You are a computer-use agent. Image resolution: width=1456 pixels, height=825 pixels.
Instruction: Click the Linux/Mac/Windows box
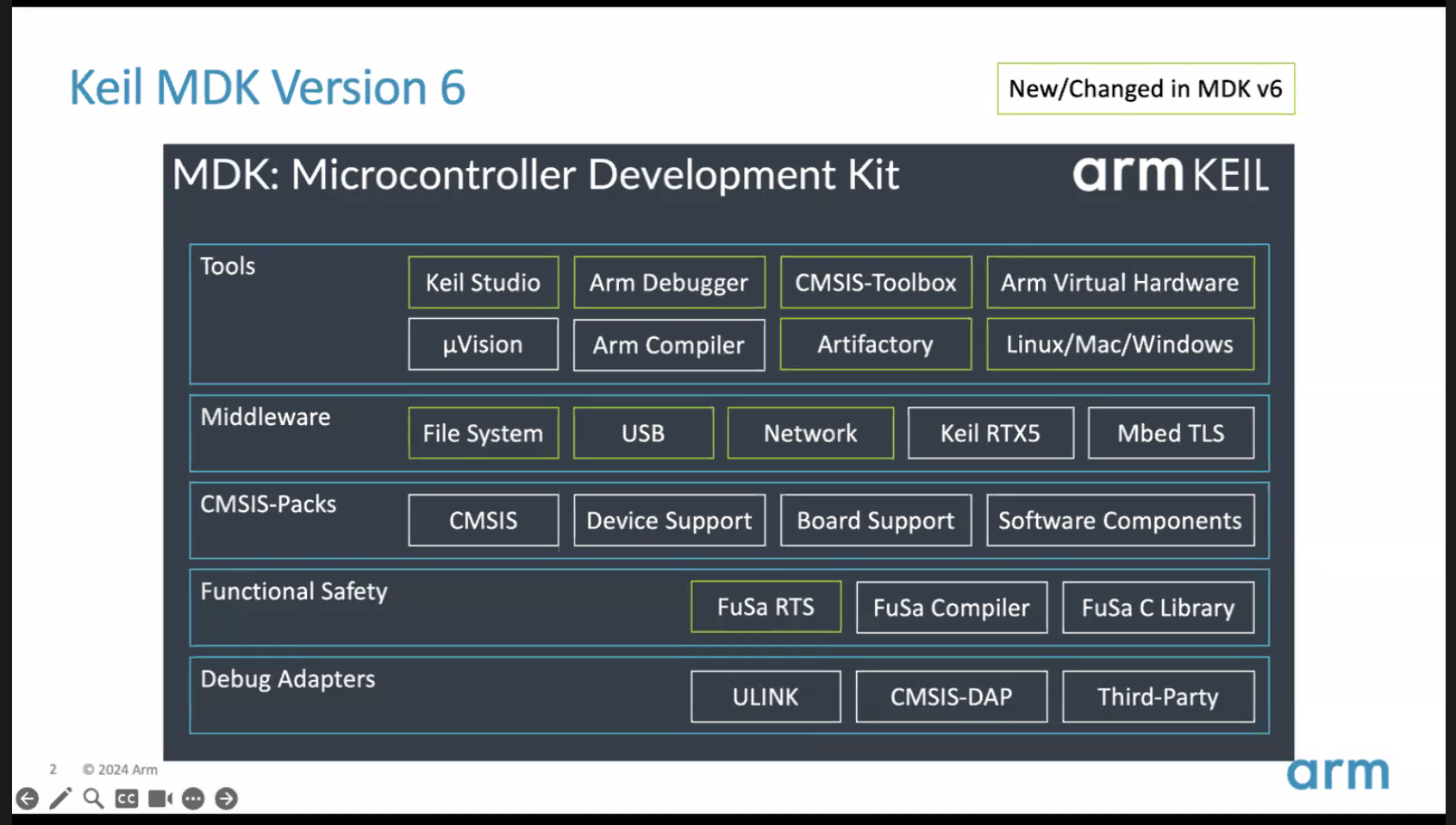pos(1120,344)
